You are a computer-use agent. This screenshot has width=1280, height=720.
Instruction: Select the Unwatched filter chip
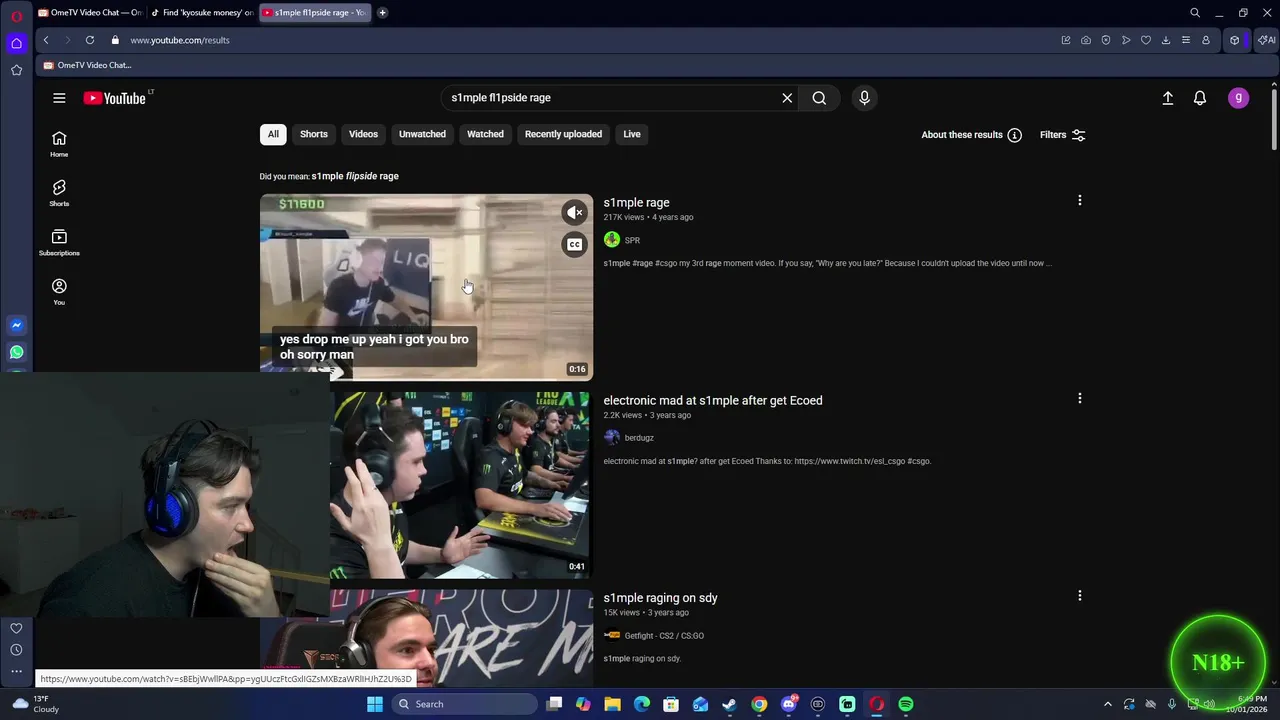422,134
